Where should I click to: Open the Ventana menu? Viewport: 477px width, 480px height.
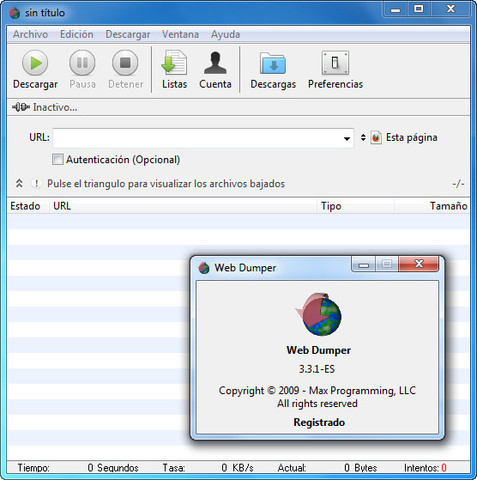coord(180,34)
